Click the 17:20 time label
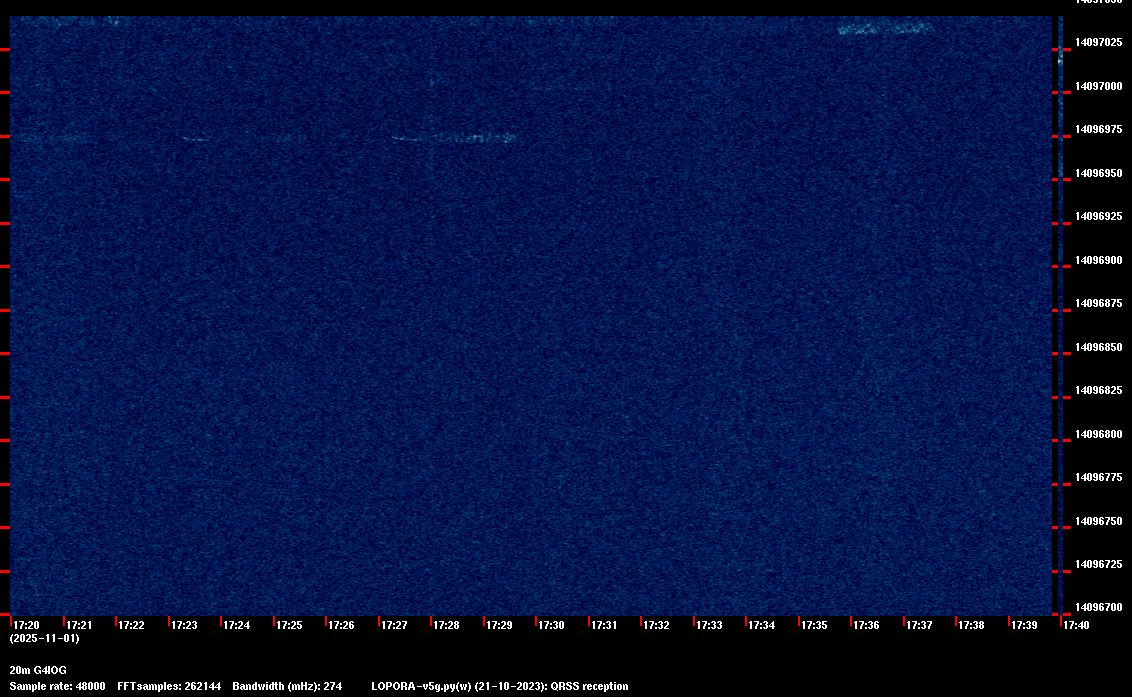This screenshot has width=1132, height=697. point(27,625)
